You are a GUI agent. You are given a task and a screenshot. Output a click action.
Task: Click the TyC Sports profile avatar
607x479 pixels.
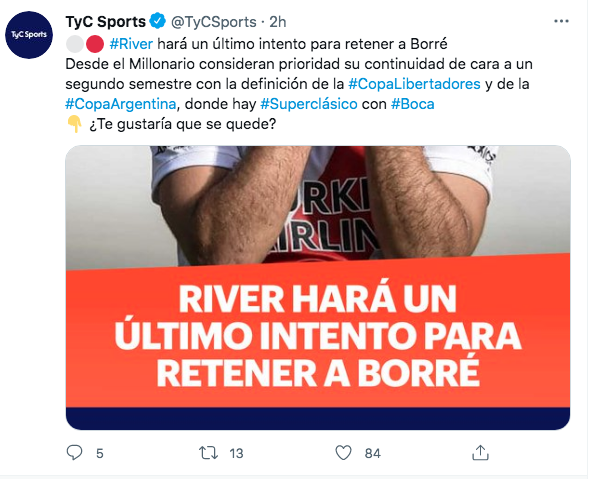(29, 35)
